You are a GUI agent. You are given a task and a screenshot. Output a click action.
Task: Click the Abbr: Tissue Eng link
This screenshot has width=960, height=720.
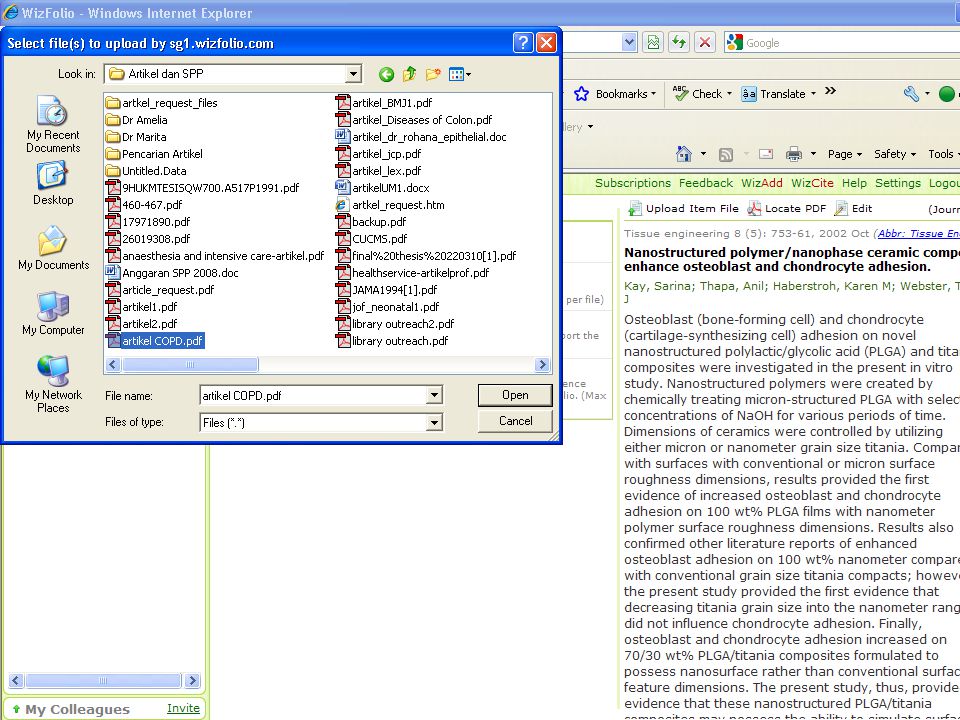tap(918, 233)
